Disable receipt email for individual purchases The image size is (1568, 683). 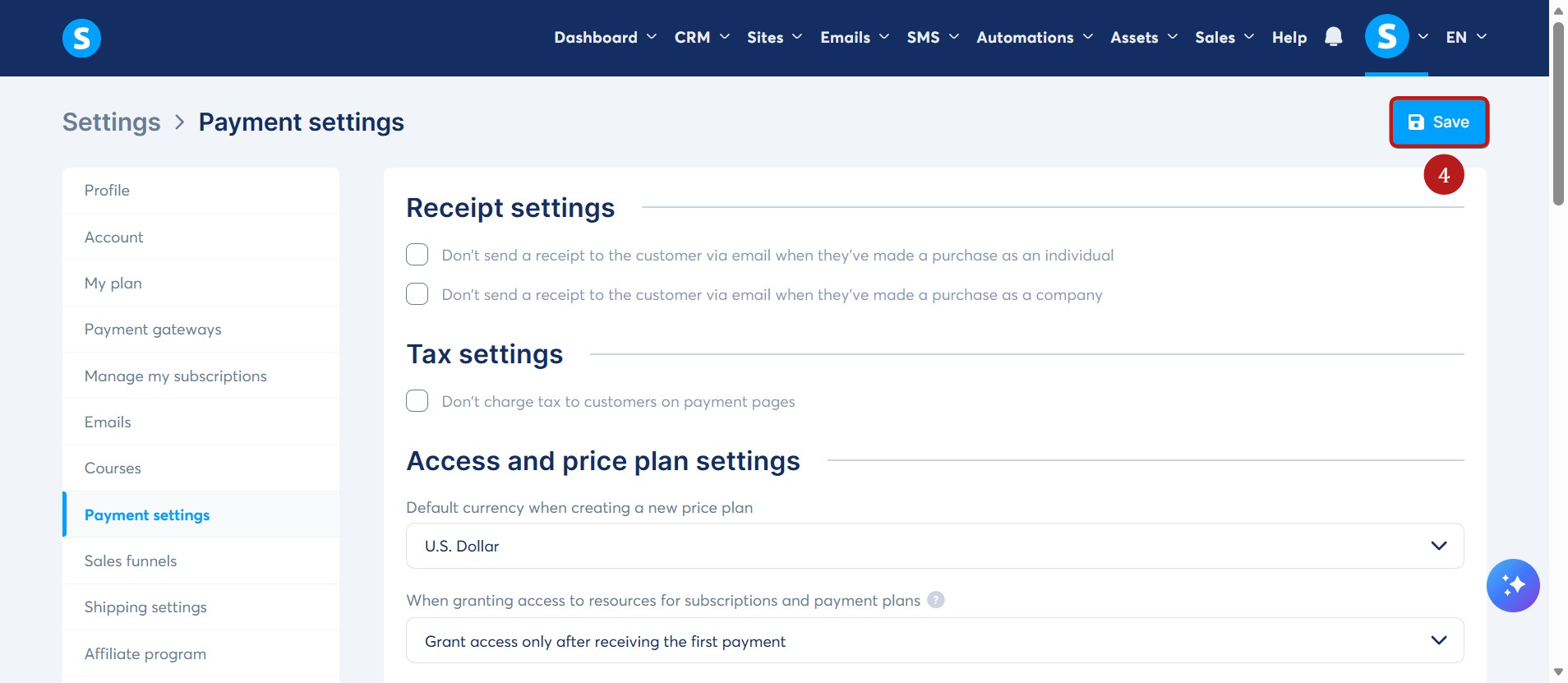click(x=417, y=255)
